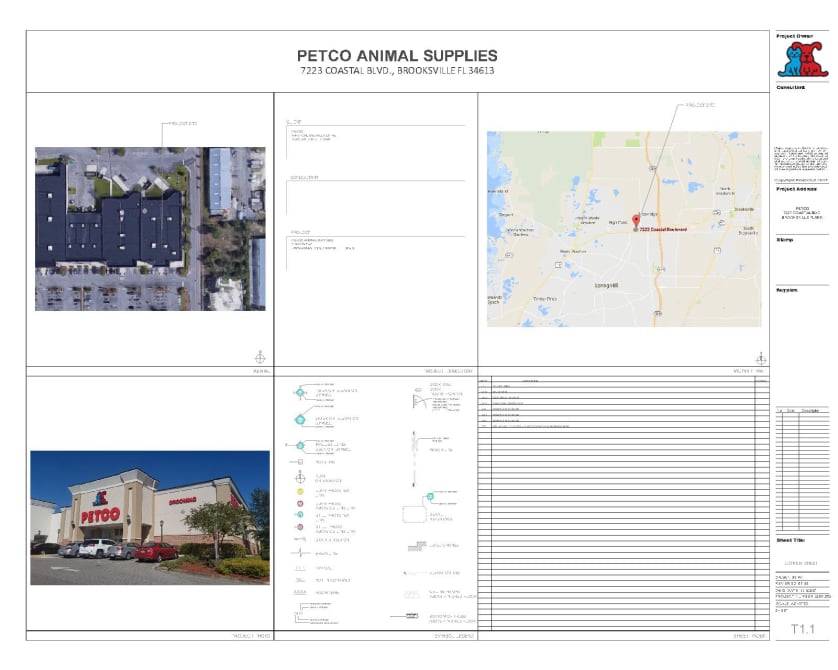The width and height of the screenshot is (838, 670).
Task: Click the Petco cat and dog logo
Action: 802,59
